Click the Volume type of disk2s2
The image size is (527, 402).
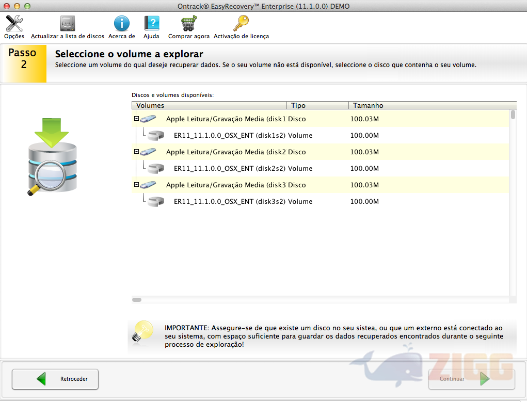click(x=300, y=168)
